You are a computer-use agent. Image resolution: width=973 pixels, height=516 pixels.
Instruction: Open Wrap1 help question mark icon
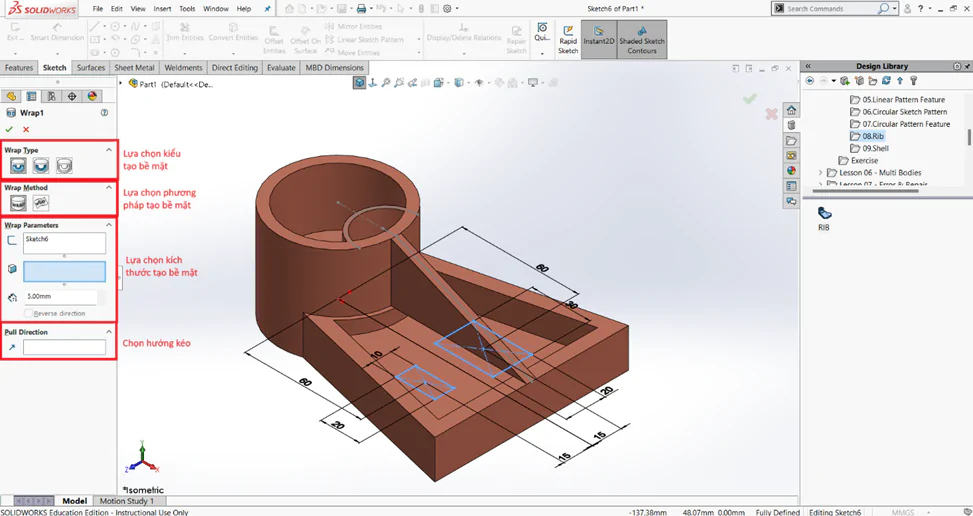(104, 113)
